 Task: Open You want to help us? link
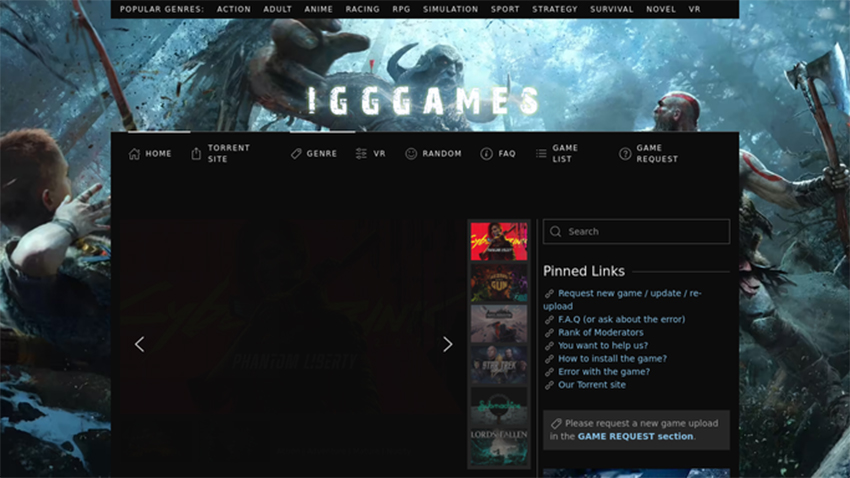pos(603,346)
